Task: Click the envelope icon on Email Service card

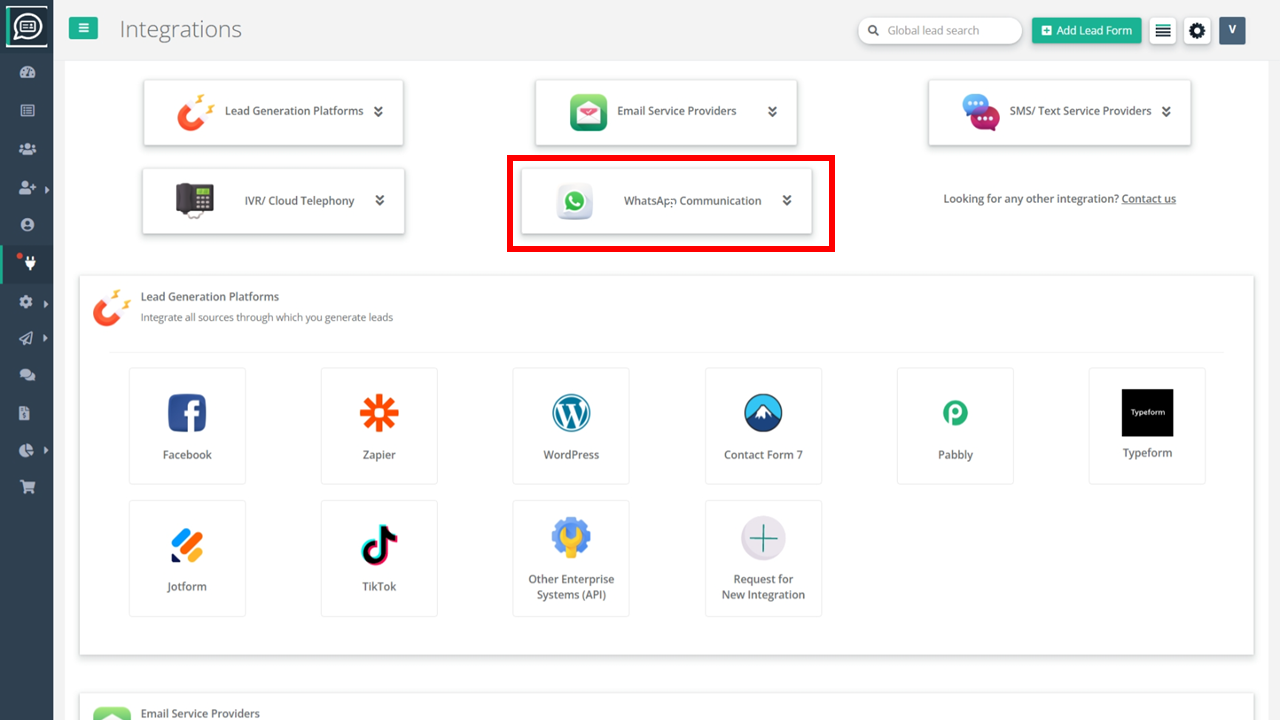Action: pyautogui.click(x=589, y=112)
